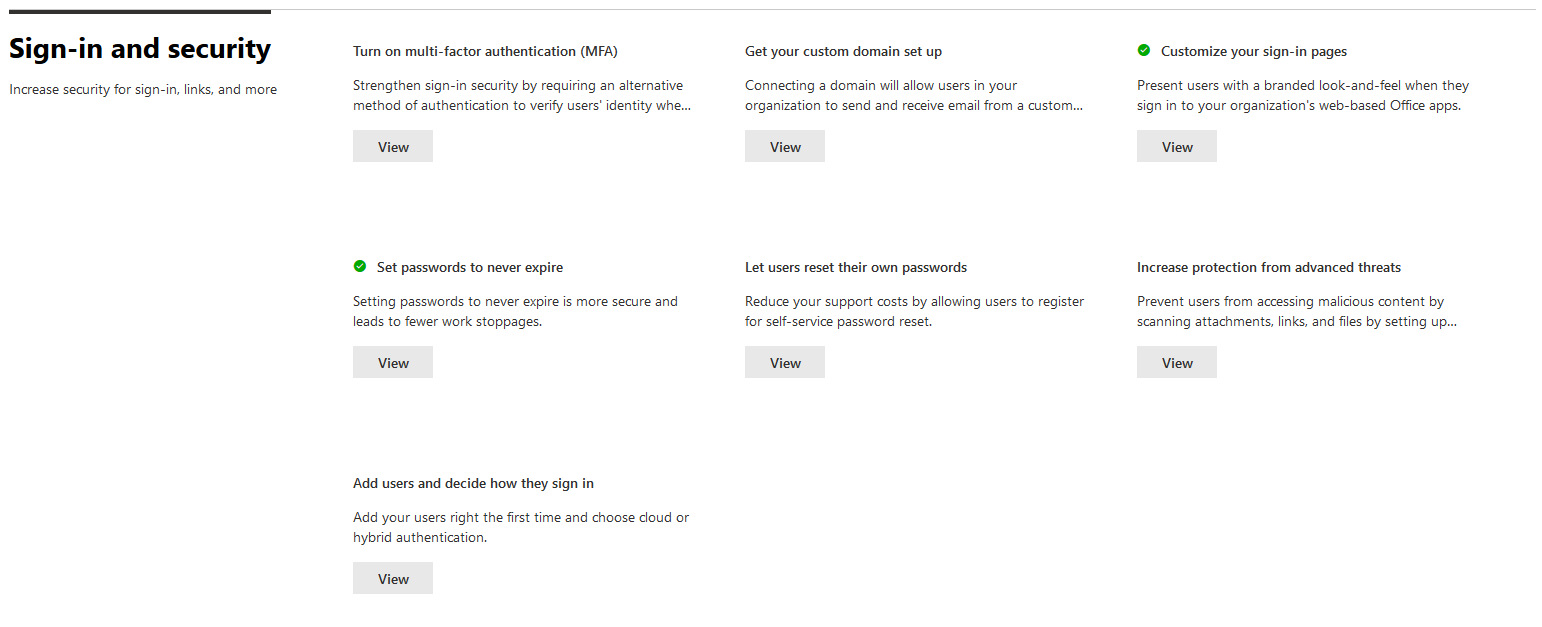Click View under Increase protection from advanced threats
1542x627 pixels.
coord(1177,362)
